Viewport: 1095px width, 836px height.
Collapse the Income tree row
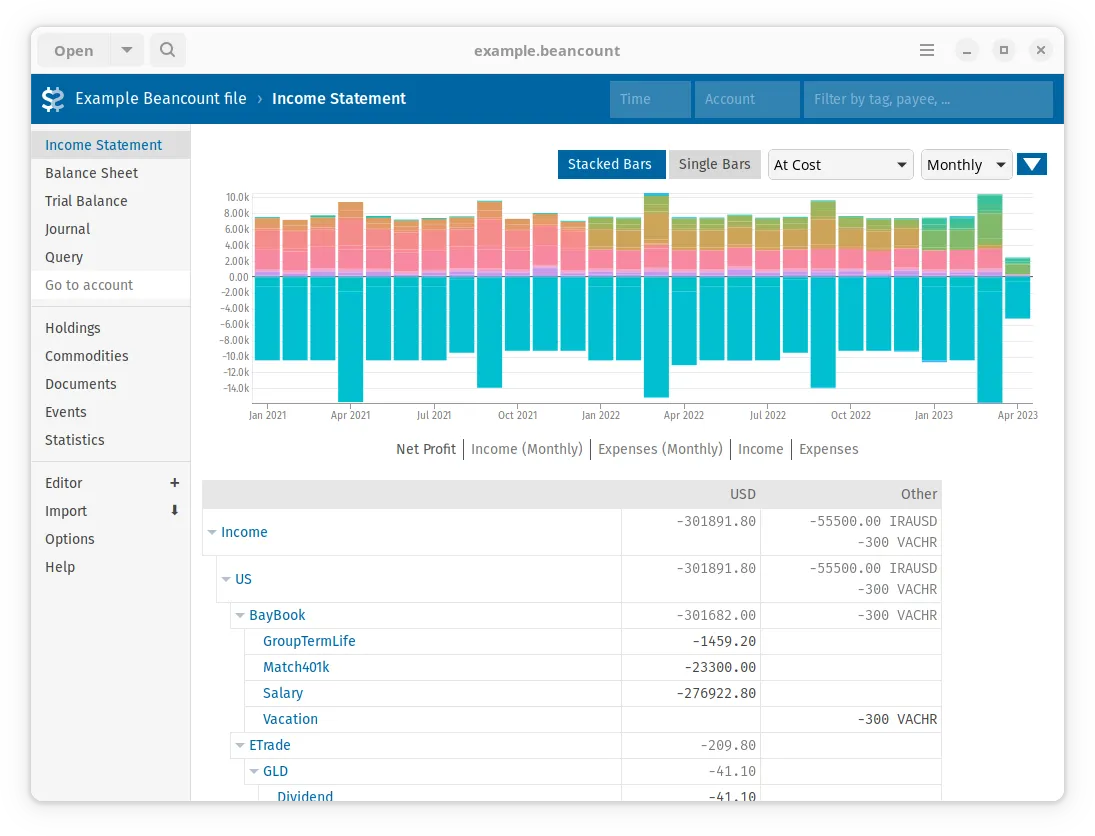tap(212, 532)
